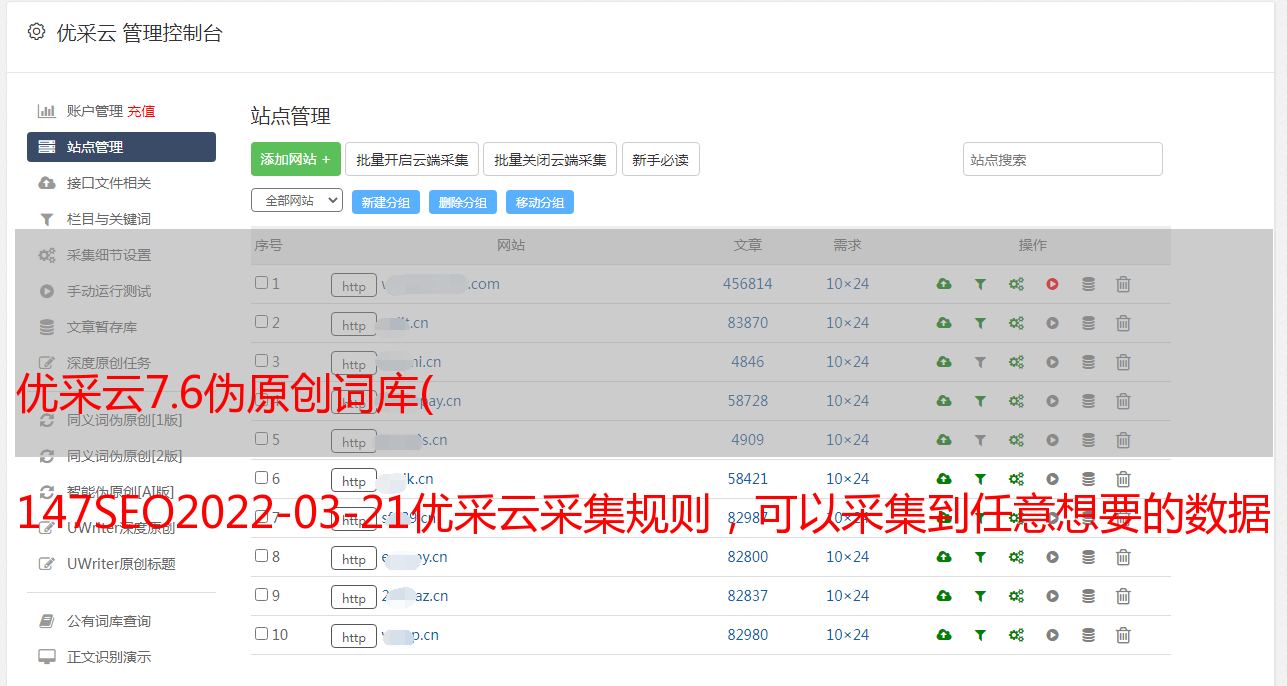Open the 新手必读 guide button
This screenshot has height=686, width=1287.
tap(660, 159)
